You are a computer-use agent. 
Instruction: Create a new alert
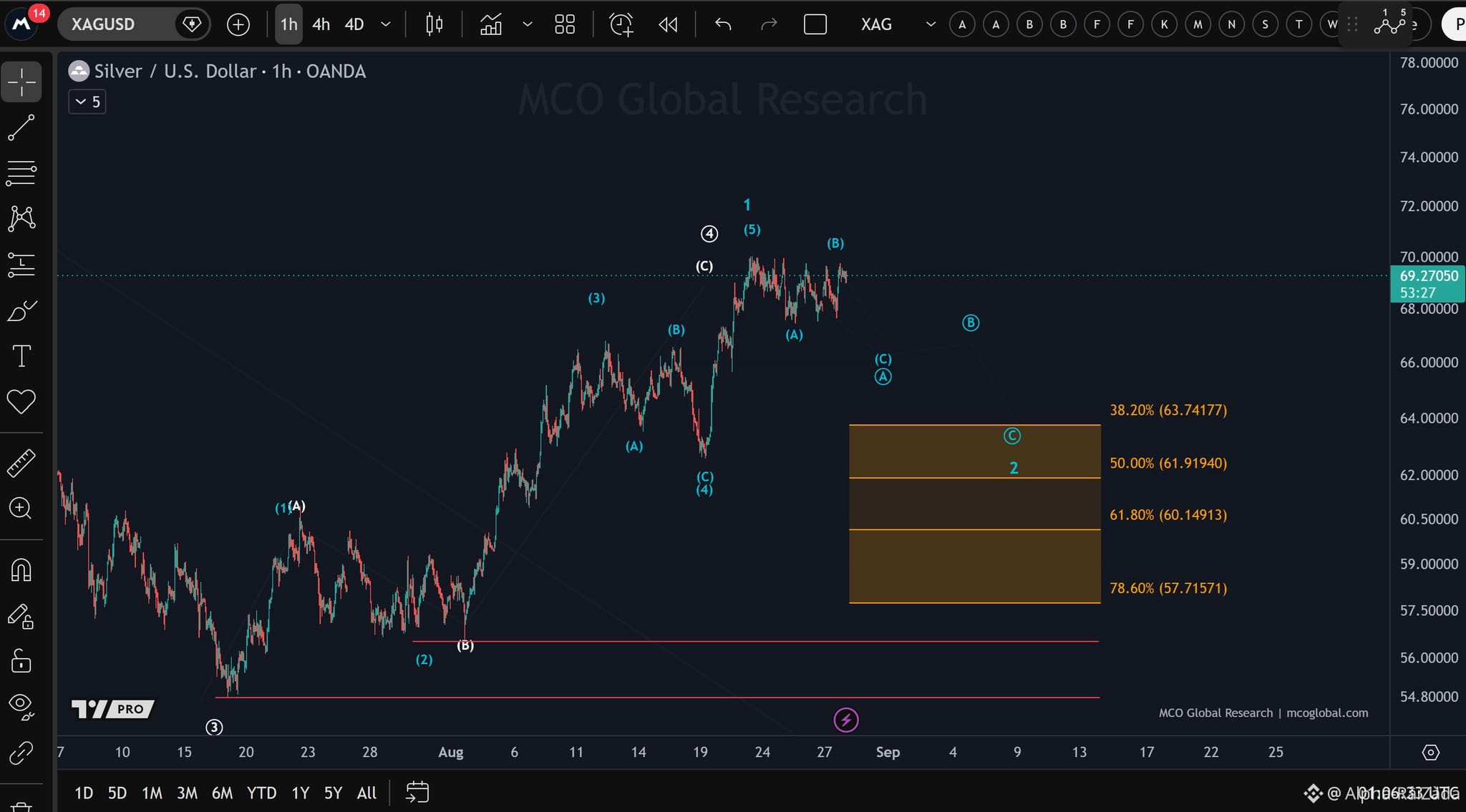pos(621,24)
